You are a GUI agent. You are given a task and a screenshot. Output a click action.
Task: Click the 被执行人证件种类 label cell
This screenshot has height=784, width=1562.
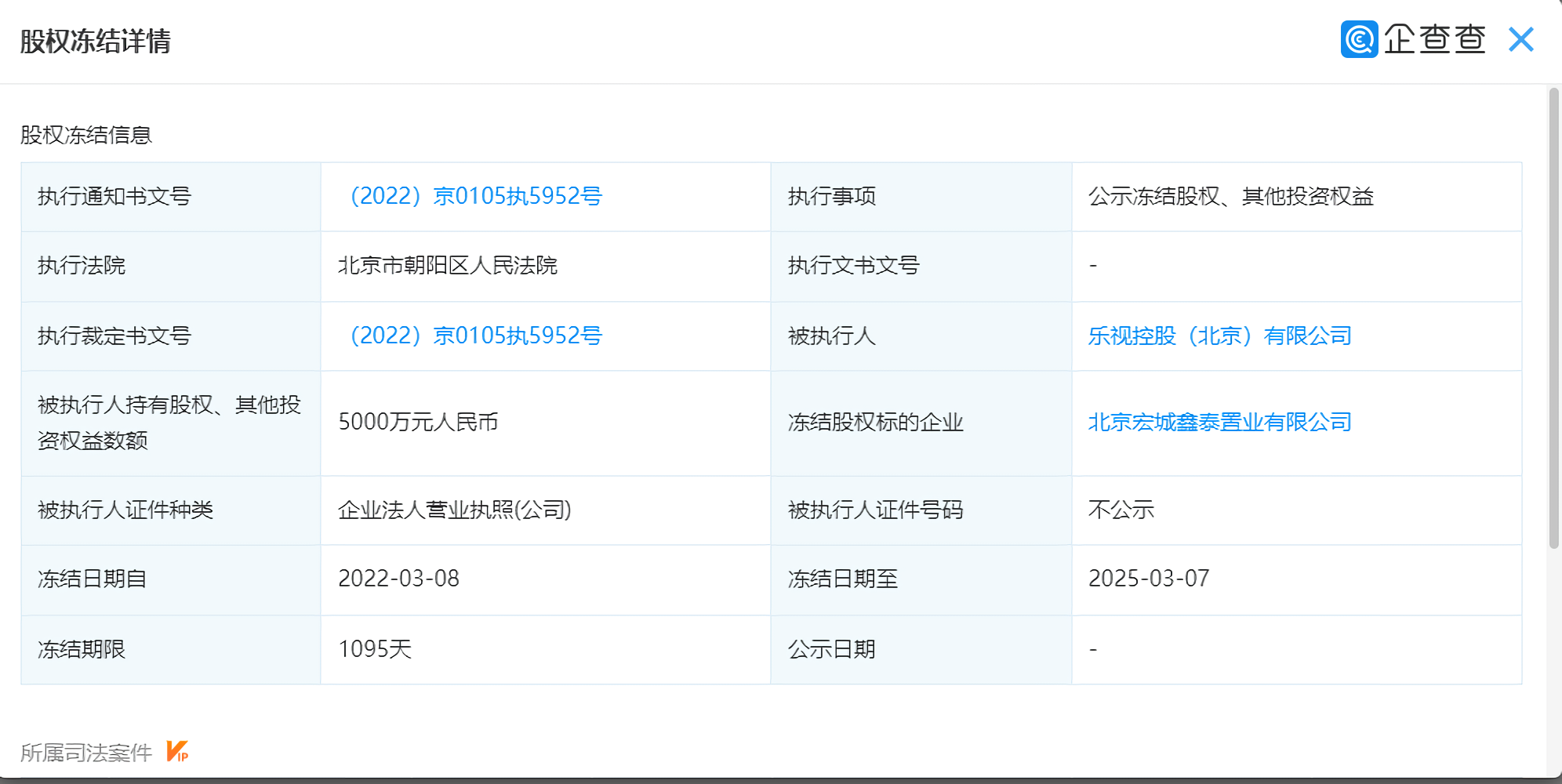(171, 510)
